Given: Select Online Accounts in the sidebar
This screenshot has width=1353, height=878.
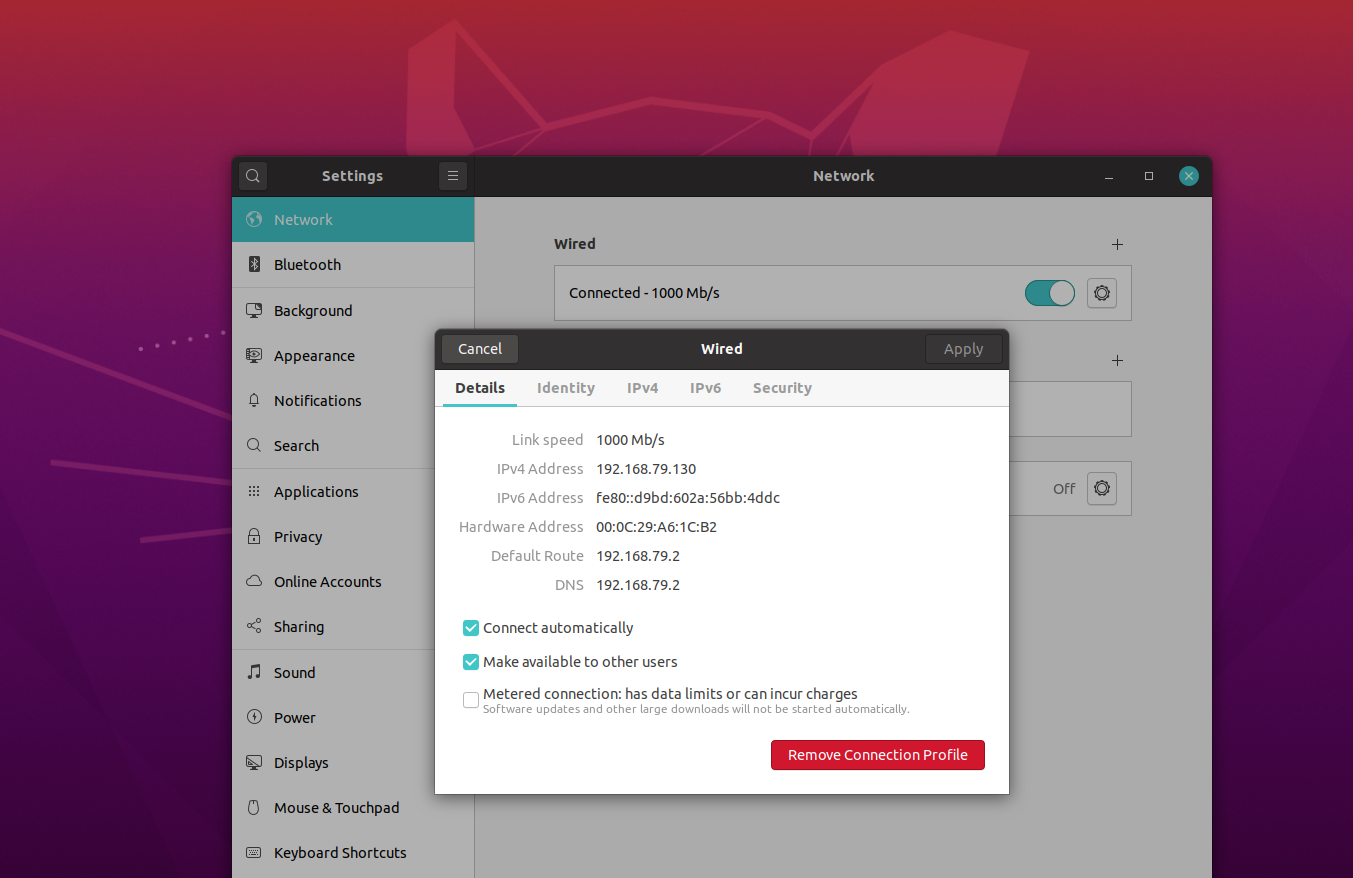Looking at the screenshot, I should (326, 581).
